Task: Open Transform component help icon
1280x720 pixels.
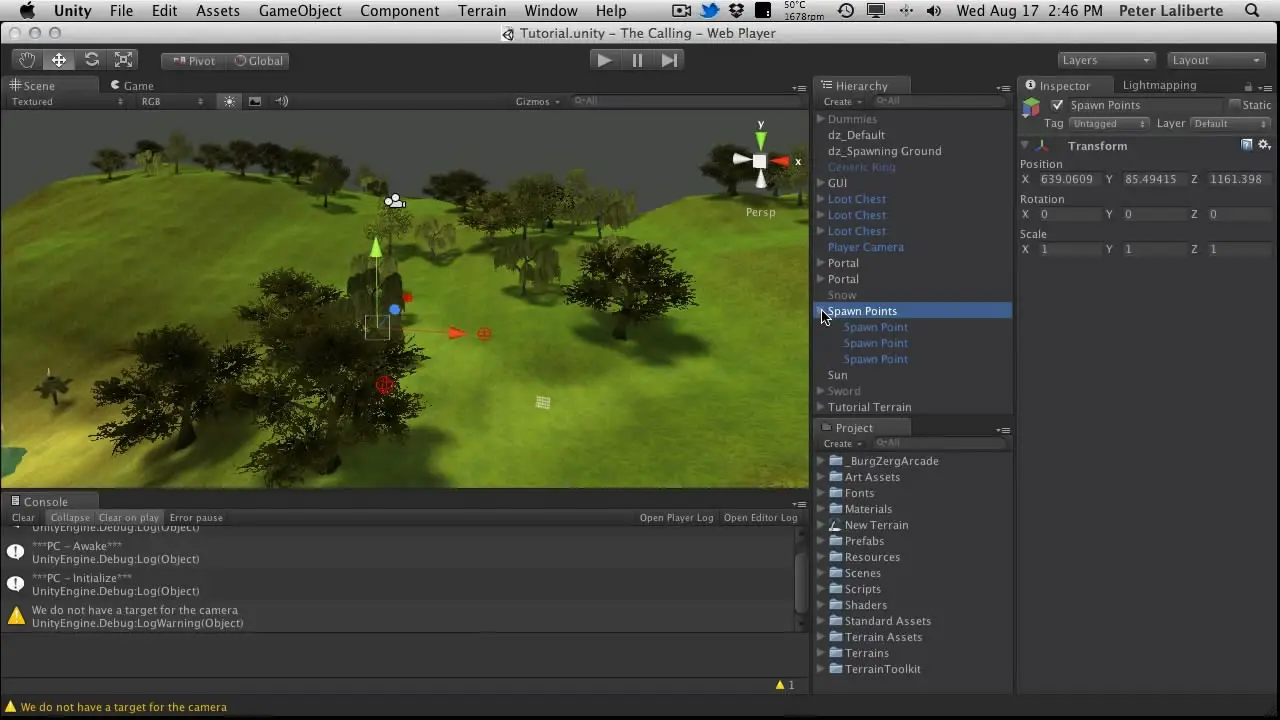Action: [x=1247, y=145]
